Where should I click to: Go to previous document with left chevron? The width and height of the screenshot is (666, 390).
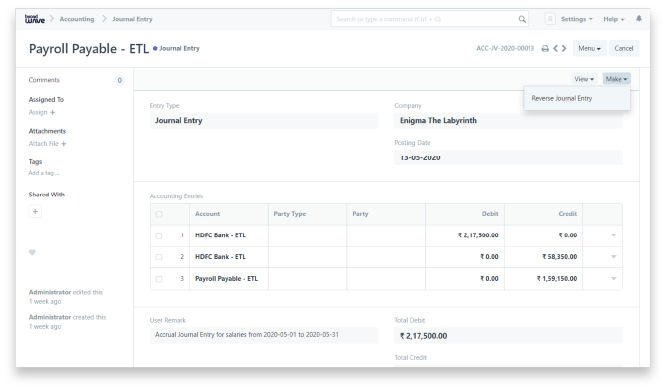coord(555,48)
